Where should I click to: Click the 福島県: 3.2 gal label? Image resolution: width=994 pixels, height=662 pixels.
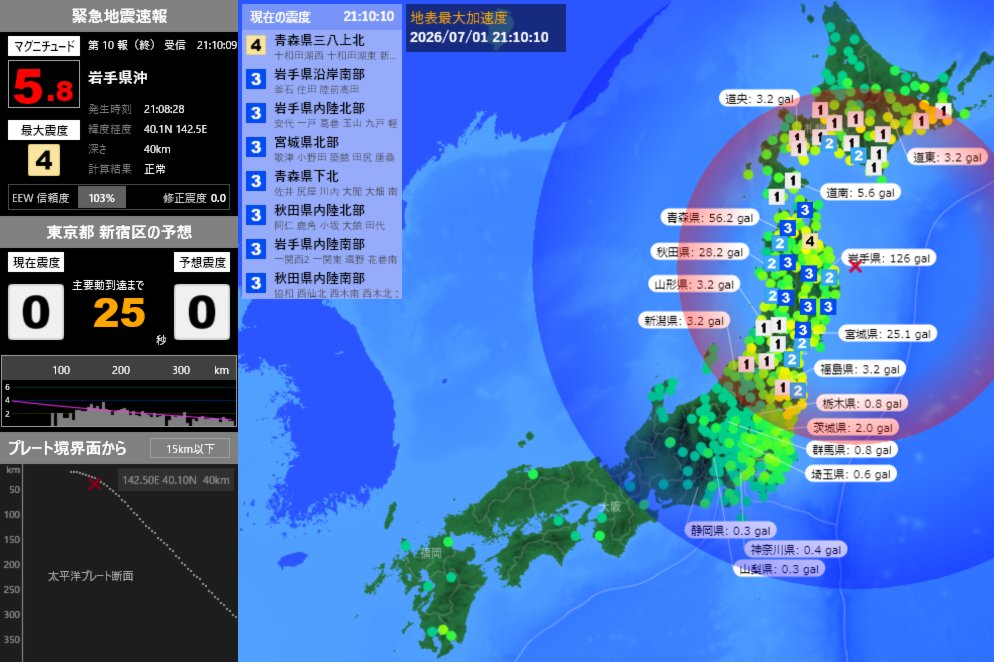pyautogui.click(x=860, y=369)
